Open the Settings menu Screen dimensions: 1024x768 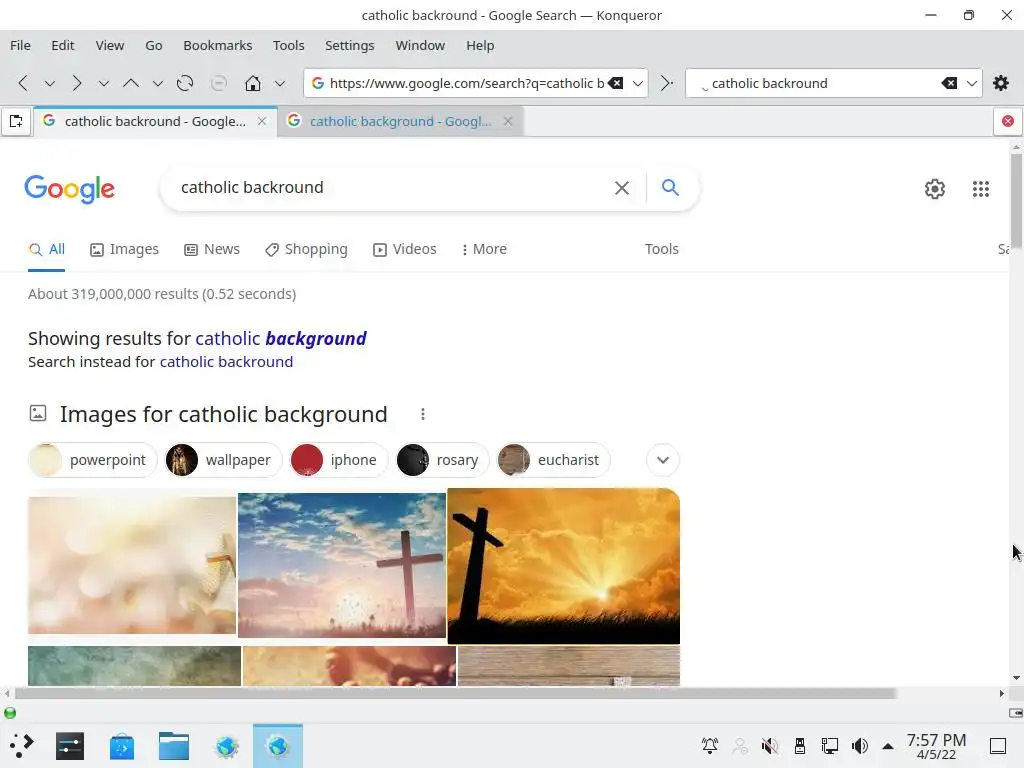tap(349, 46)
